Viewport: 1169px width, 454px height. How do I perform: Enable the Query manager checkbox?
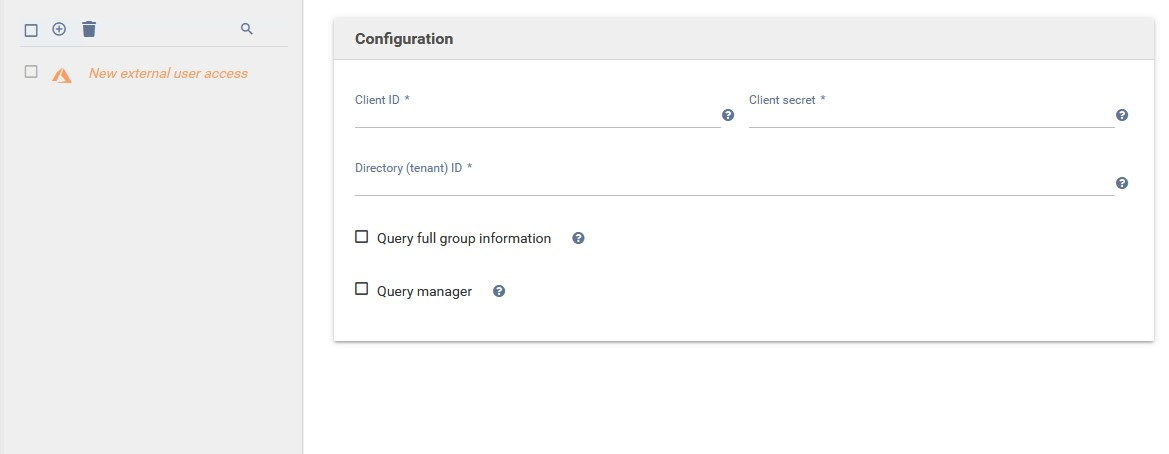362,290
